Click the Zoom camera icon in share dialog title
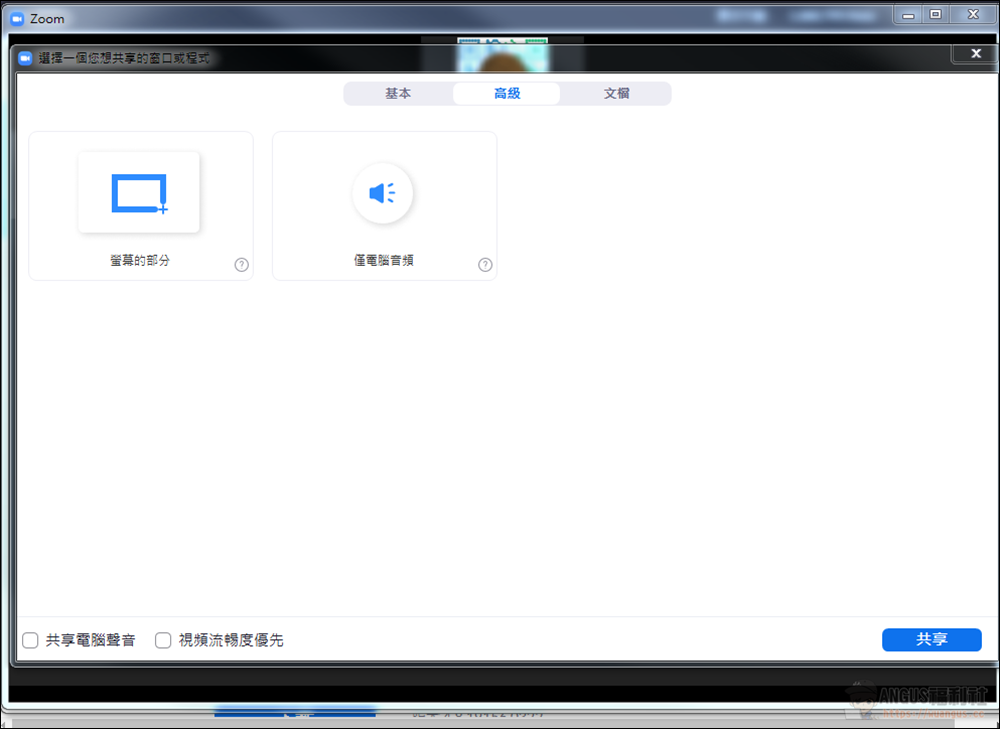This screenshot has height=729, width=1000. pyautogui.click(x=25, y=58)
